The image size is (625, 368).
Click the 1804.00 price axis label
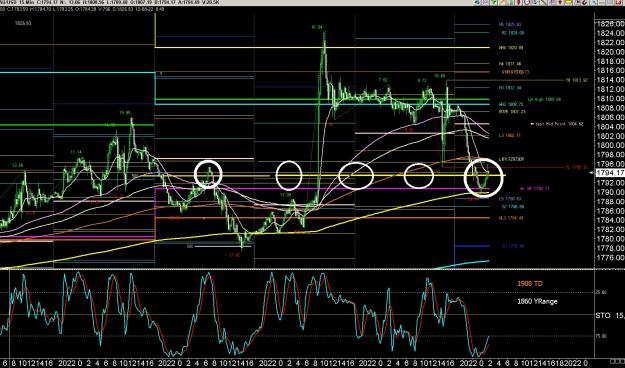(x=610, y=127)
